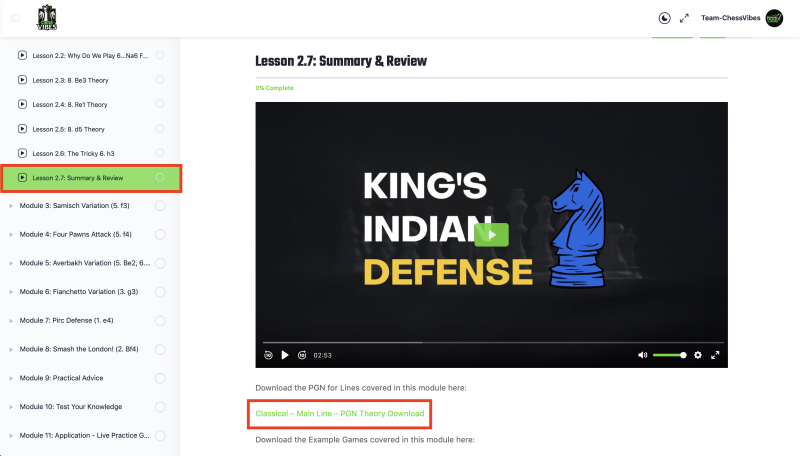Open the Chess Vibes logo home
This screenshot has height=456, width=800.
(48, 17)
